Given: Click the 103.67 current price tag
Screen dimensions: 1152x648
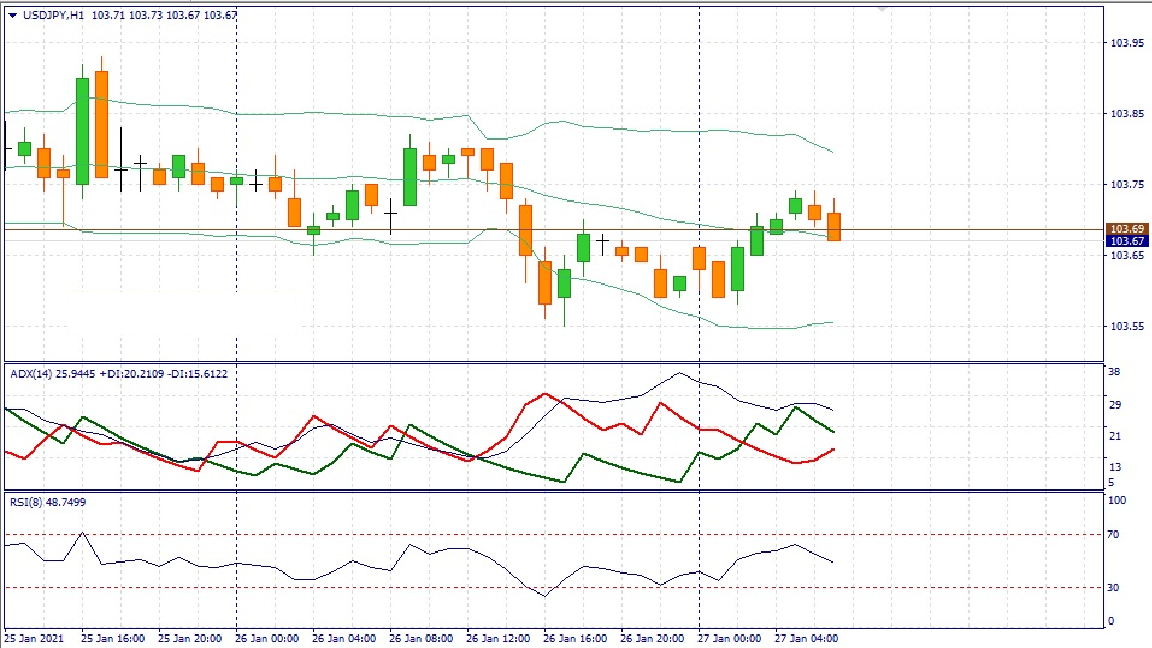Looking at the screenshot, I should coord(1127,241).
